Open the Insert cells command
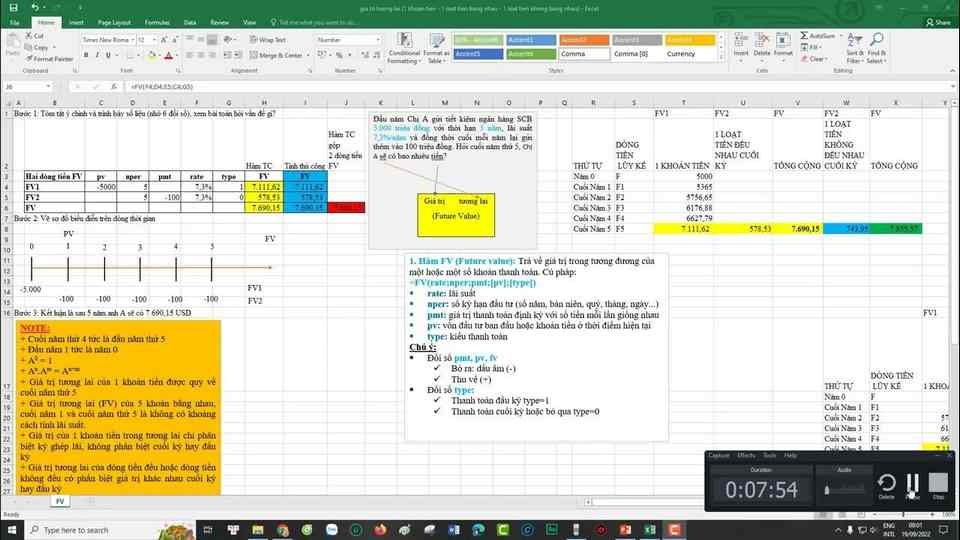The height and width of the screenshot is (540, 960). (x=741, y=47)
